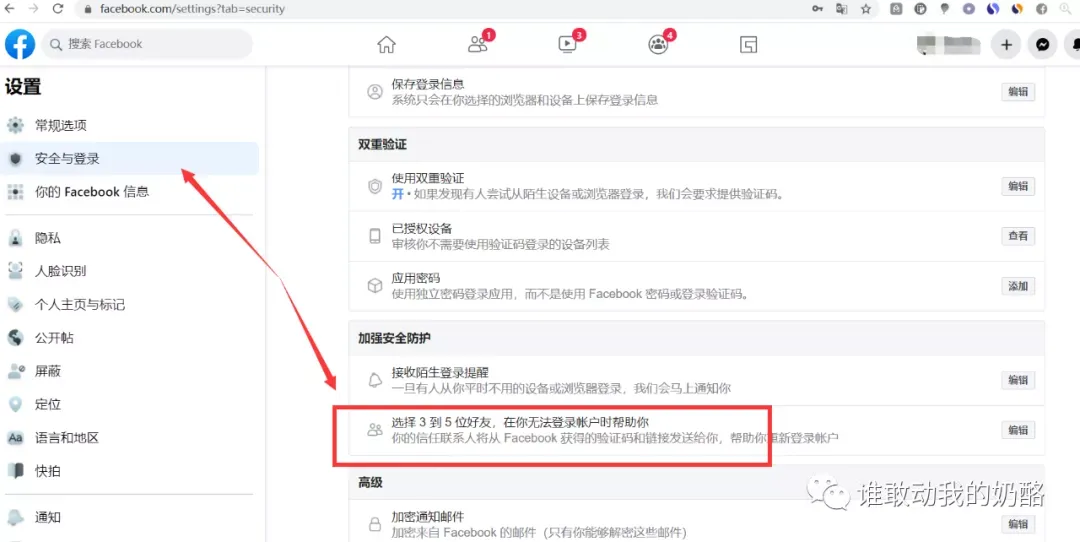Open the Watch video icon with 3 badge
This screenshot has width=1080, height=542.
[x=568, y=45]
